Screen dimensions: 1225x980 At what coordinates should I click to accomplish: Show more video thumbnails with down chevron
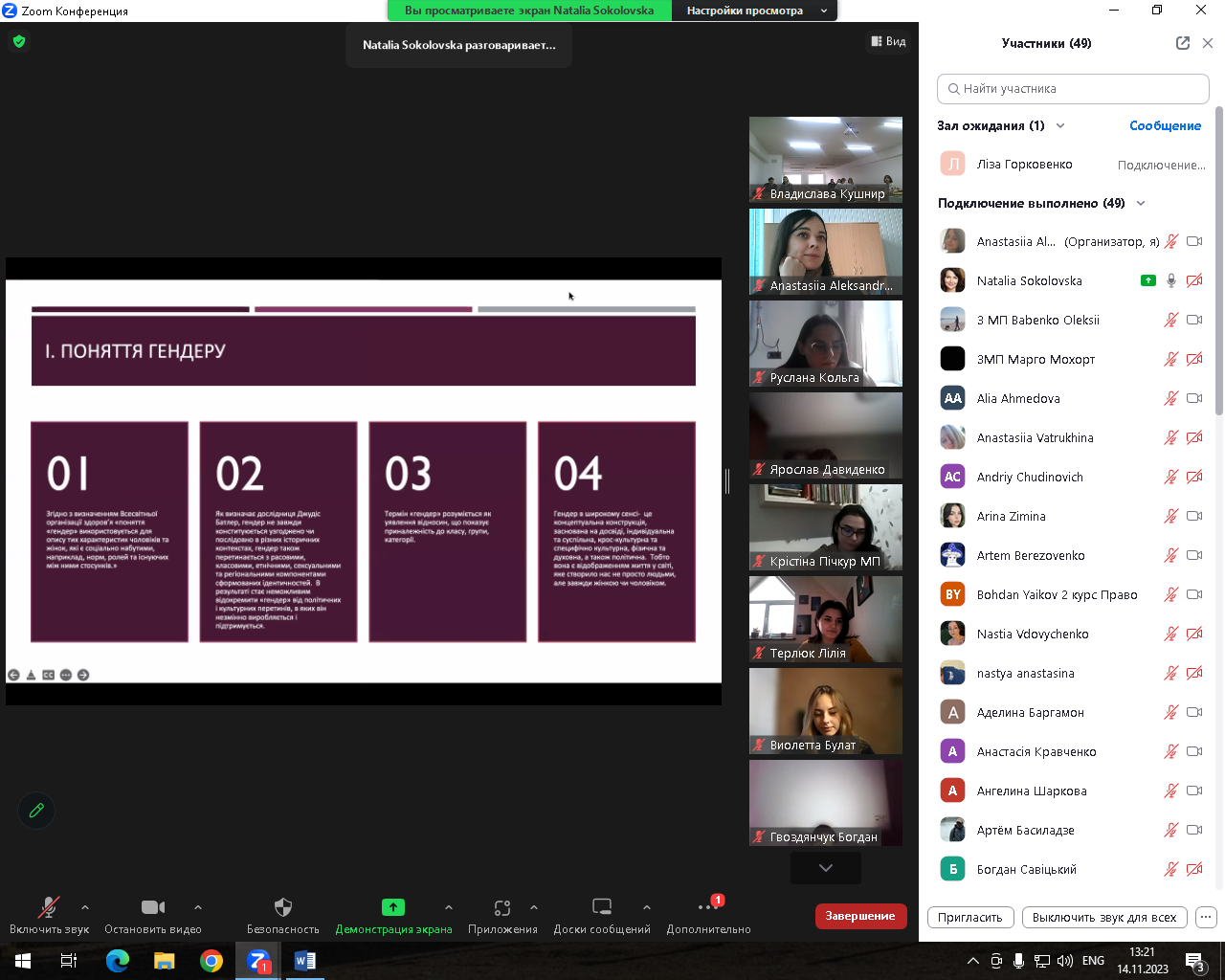826,868
